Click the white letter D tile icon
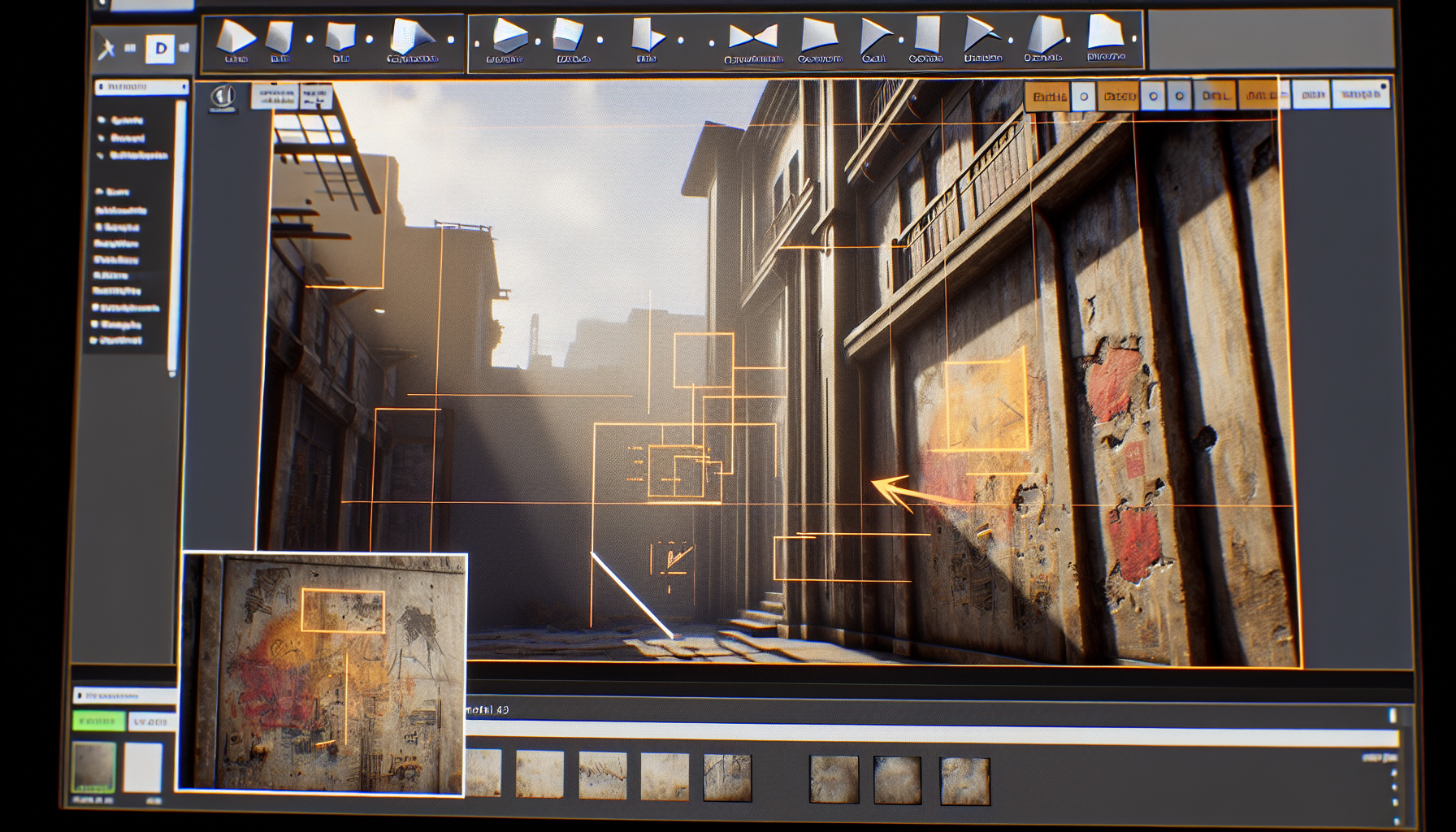This screenshot has height=832, width=1456. click(x=160, y=49)
